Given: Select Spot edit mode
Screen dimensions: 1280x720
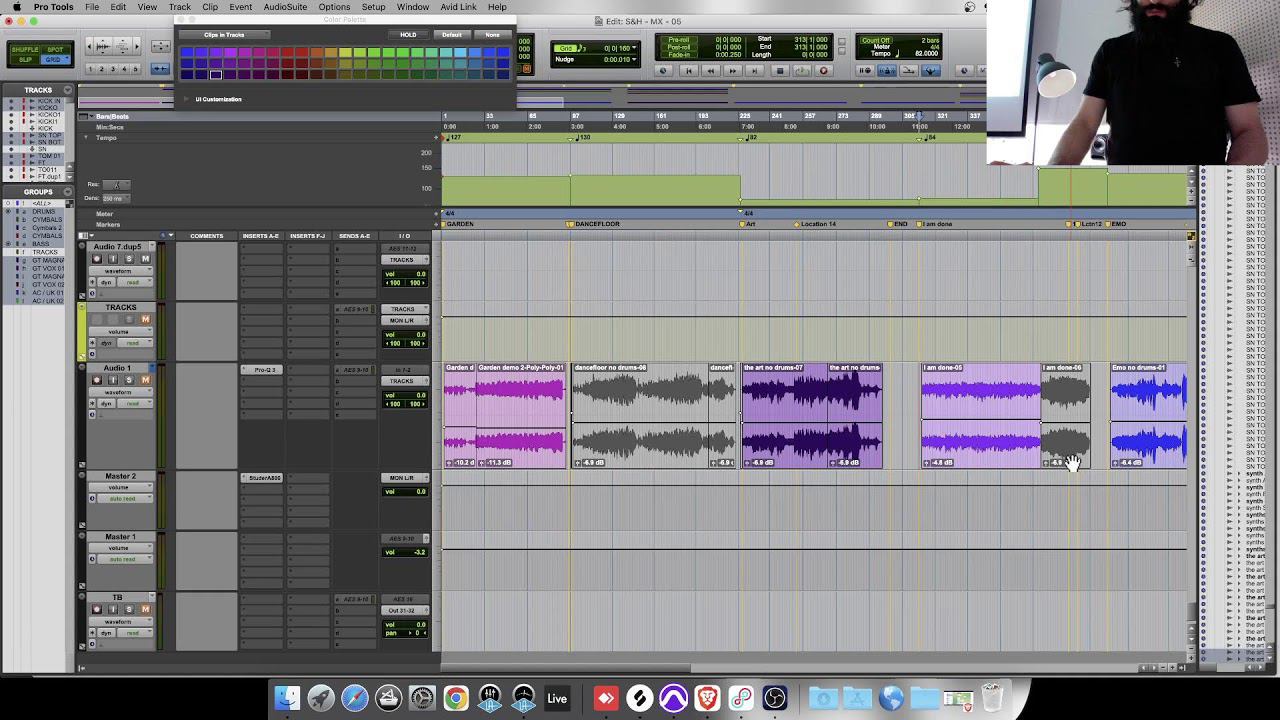Looking at the screenshot, I should pyautogui.click(x=55, y=50).
